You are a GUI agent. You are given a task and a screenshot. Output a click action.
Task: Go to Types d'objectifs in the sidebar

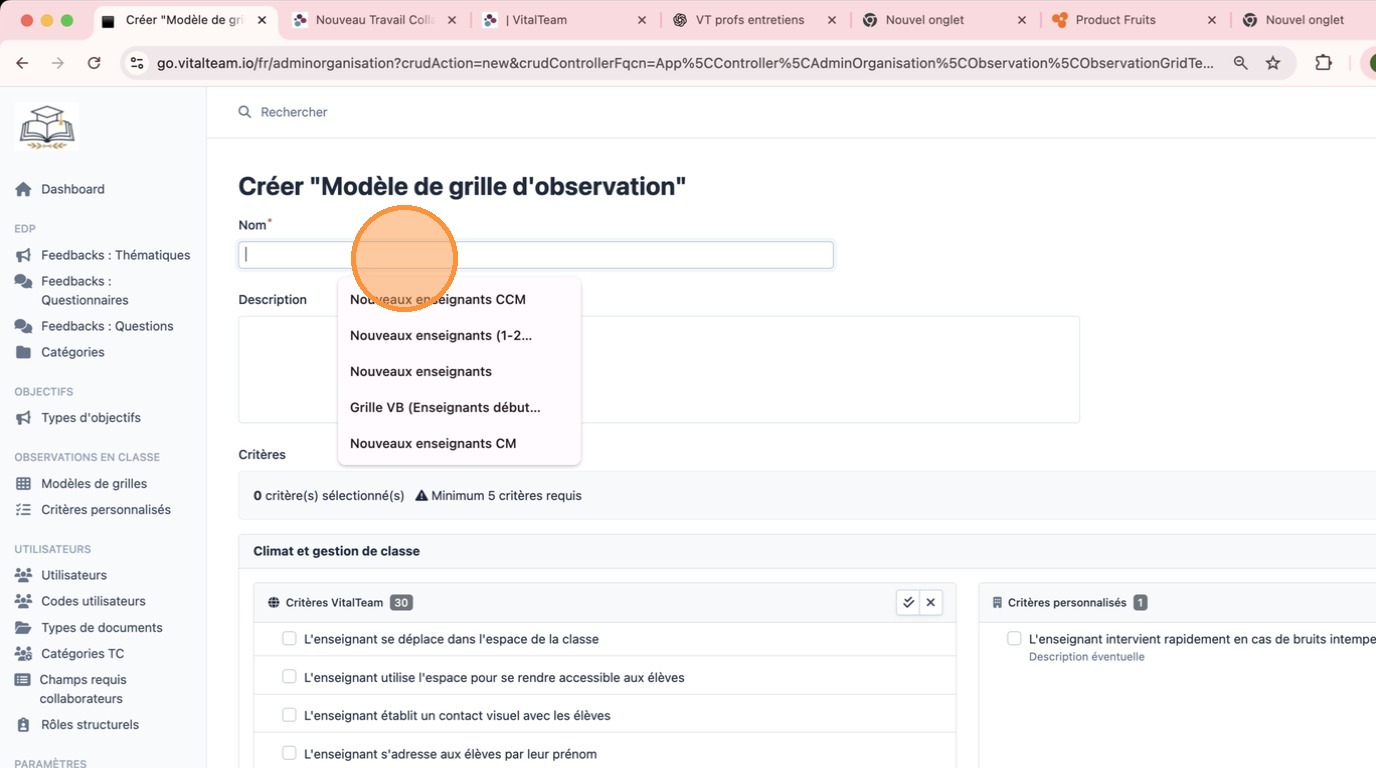coord(90,418)
